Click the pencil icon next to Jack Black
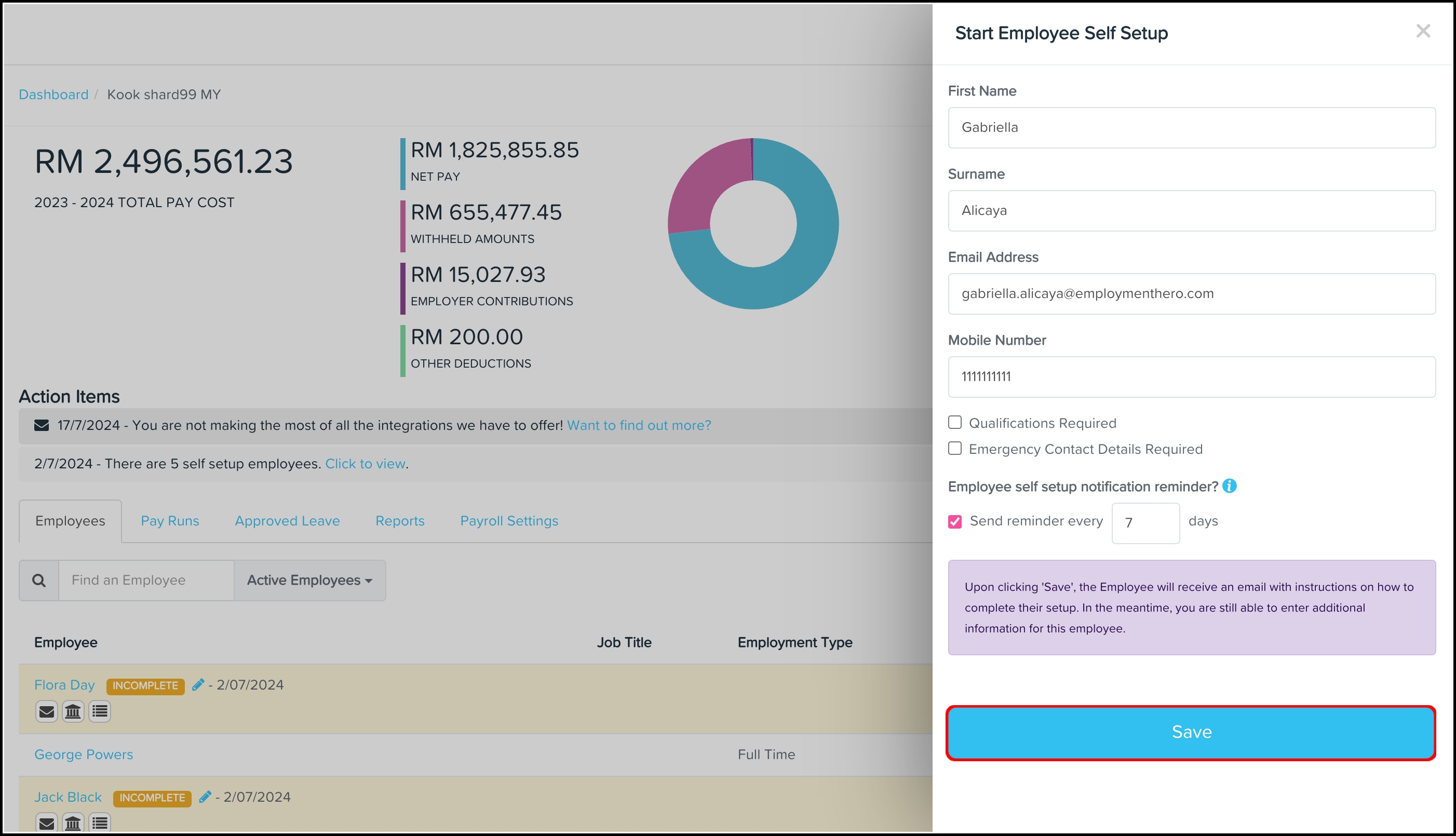This screenshot has width=1456, height=836. [x=205, y=797]
